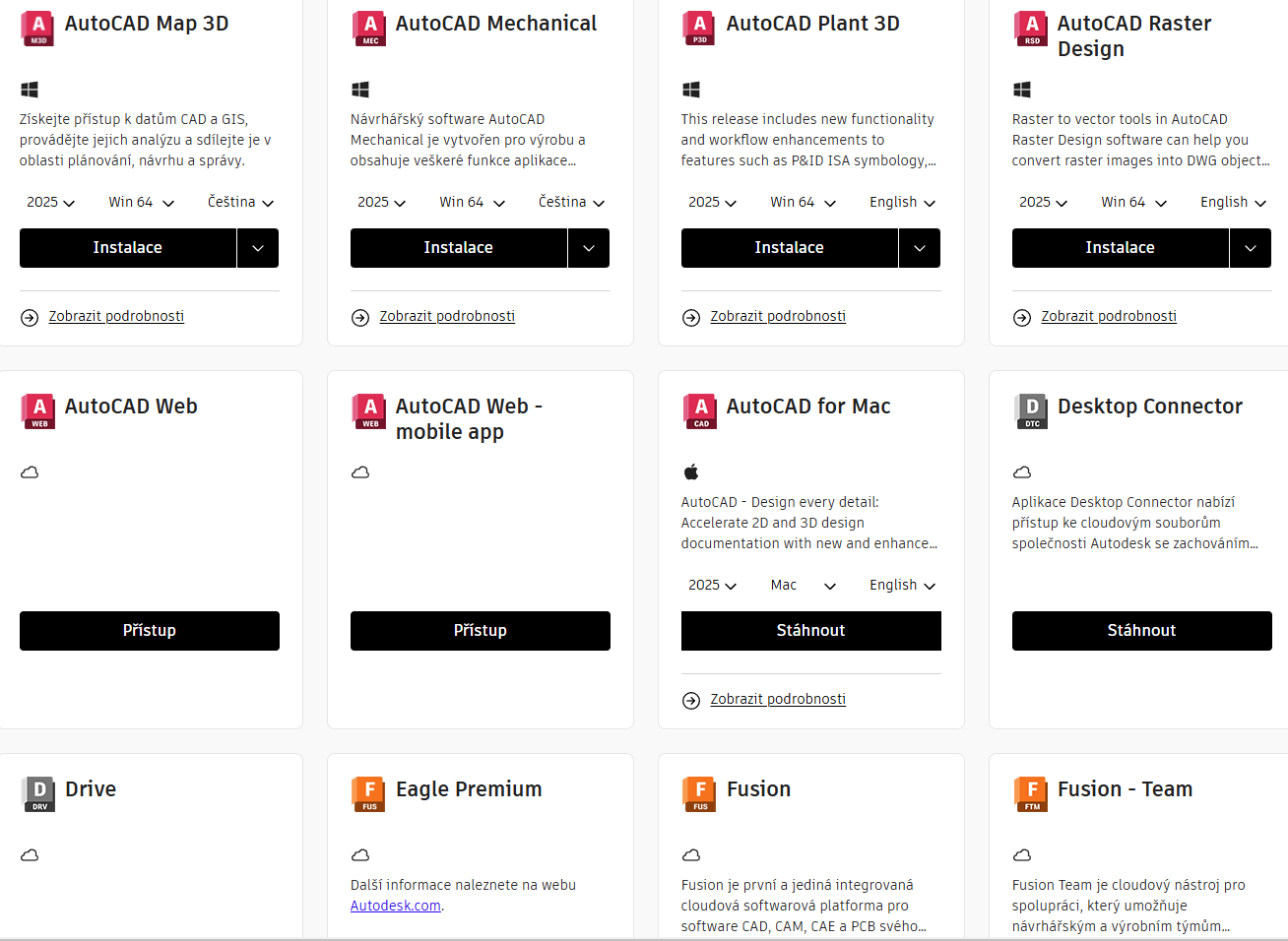
Task: Open Čeština language dropdown for AutoCAD Mechanical
Action: pyautogui.click(x=571, y=202)
